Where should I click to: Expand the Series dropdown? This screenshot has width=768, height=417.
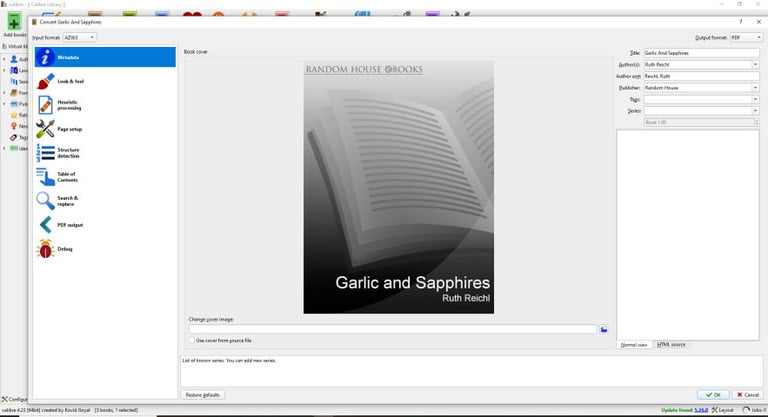coord(755,110)
